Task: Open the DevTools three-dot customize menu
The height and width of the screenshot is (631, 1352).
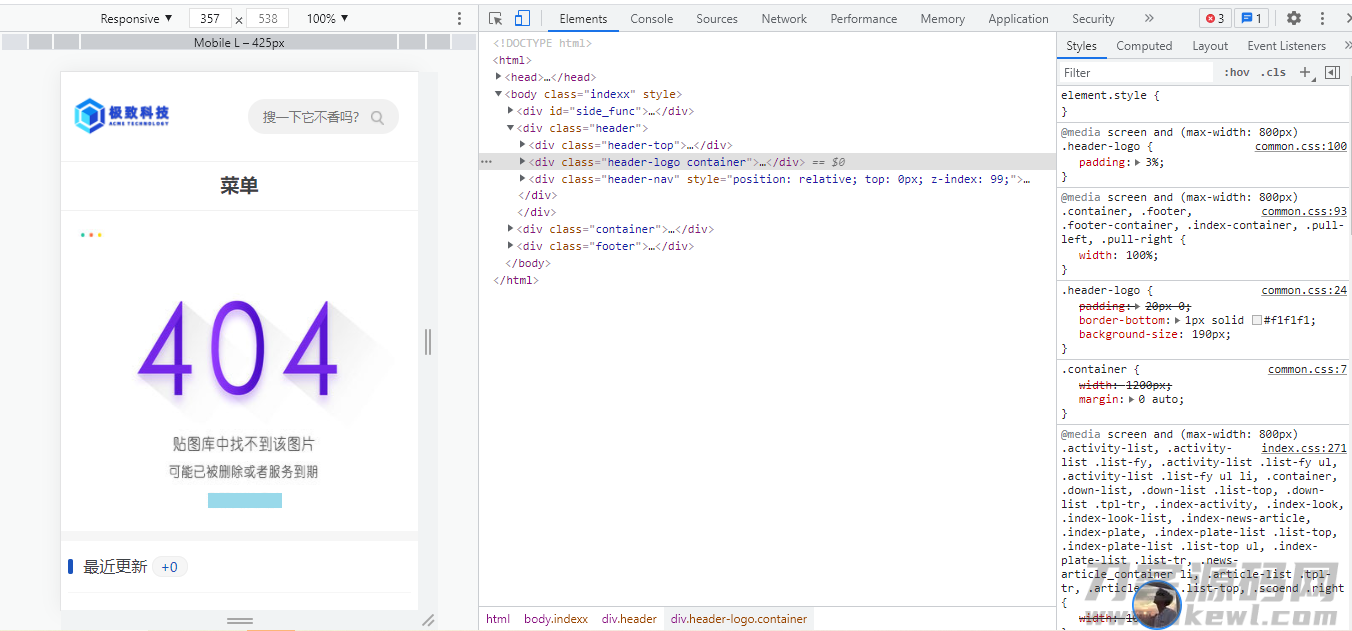Action: 1323,18
